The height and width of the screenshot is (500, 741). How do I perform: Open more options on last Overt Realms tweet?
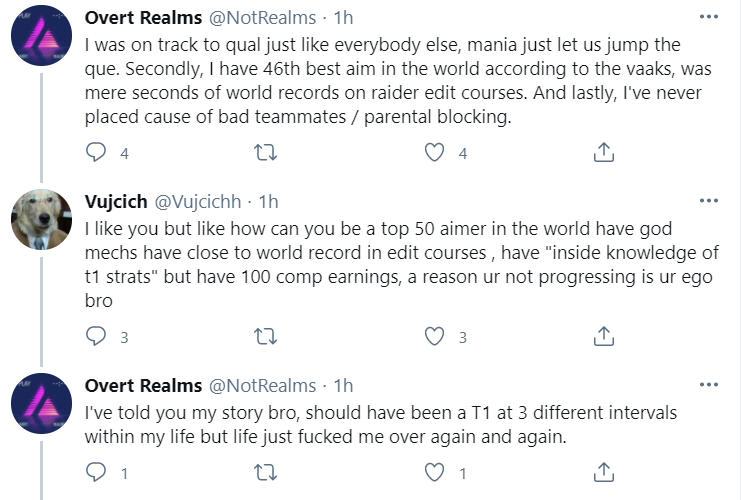(x=709, y=385)
